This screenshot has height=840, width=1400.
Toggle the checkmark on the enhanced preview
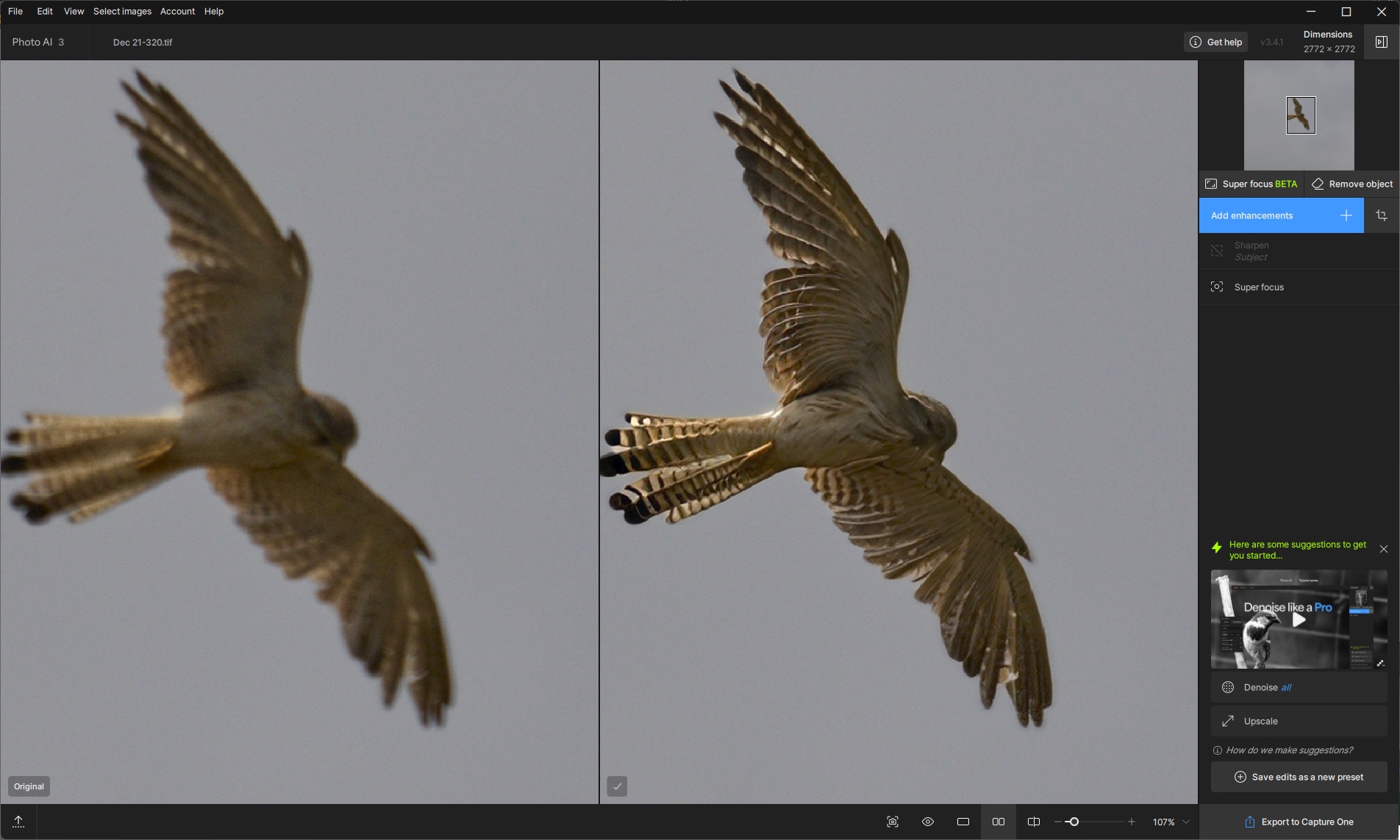(x=617, y=786)
